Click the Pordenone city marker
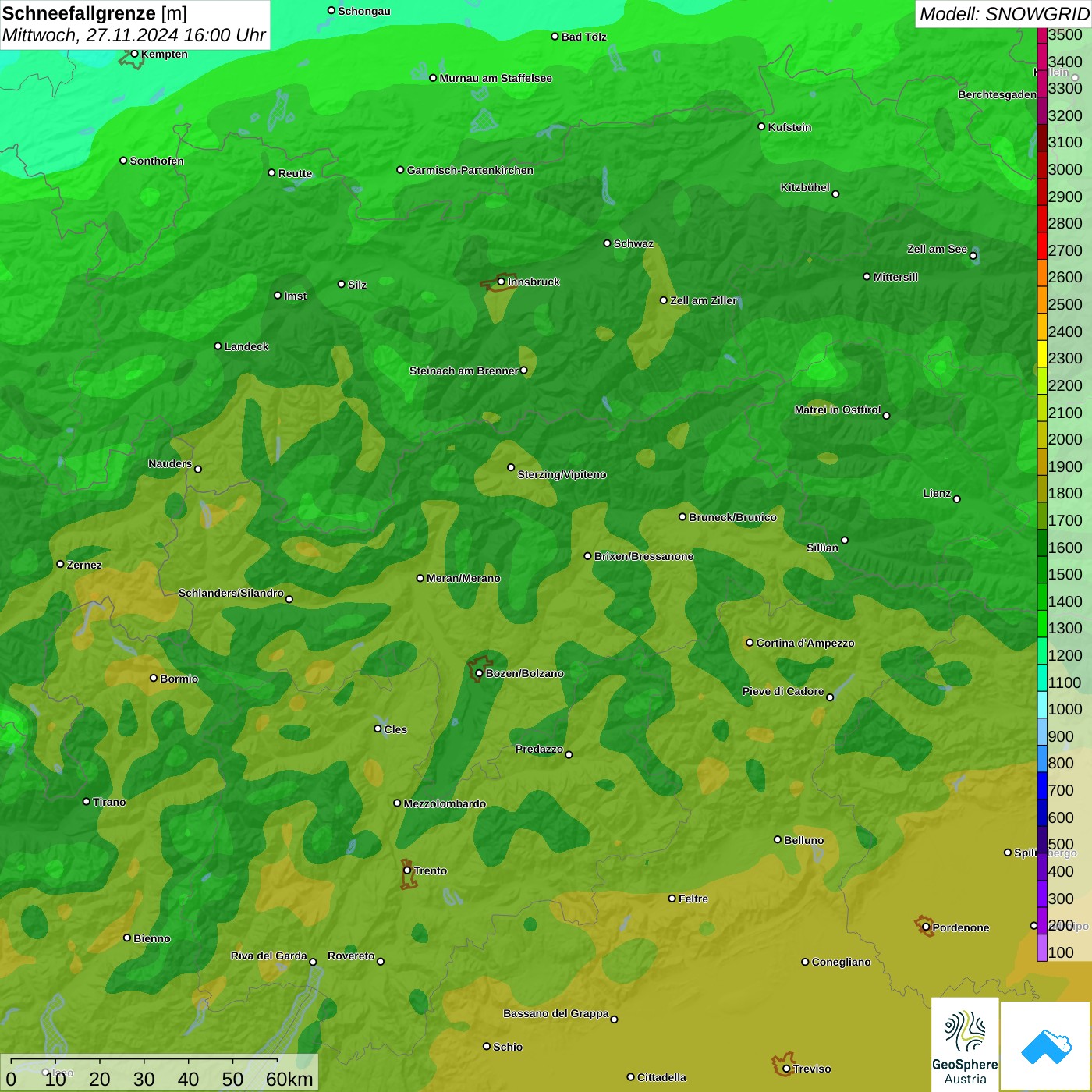The width and height of the screenshot is (1092, 1092). tap(926, 927)
